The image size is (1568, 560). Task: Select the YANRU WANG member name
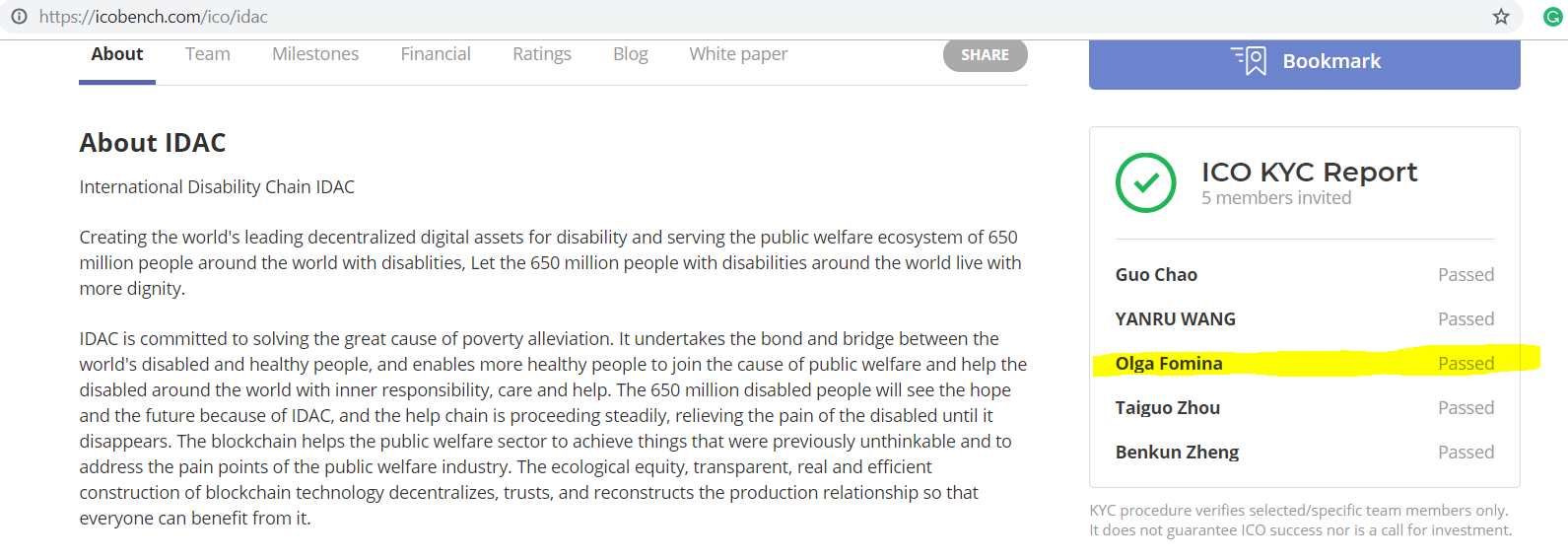click(x=1176, y=319)
